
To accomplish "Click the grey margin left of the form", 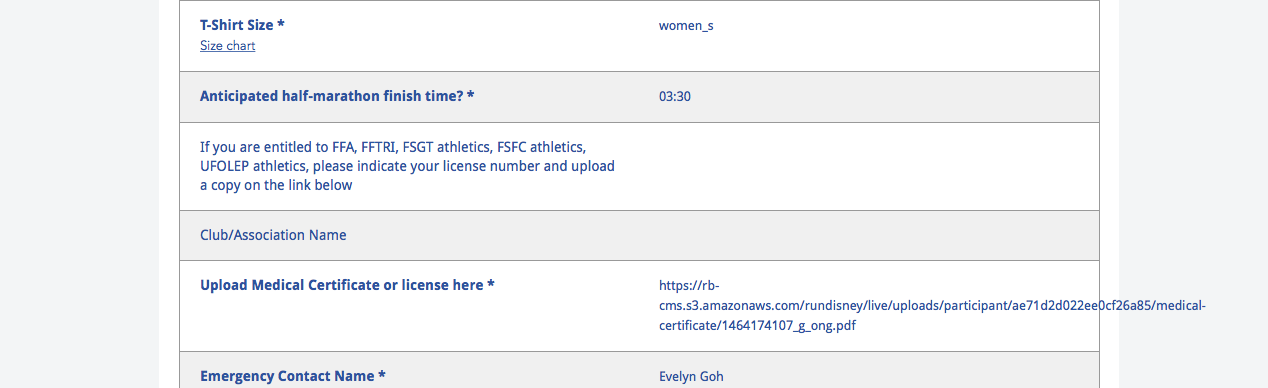I will tap(79, 194).
